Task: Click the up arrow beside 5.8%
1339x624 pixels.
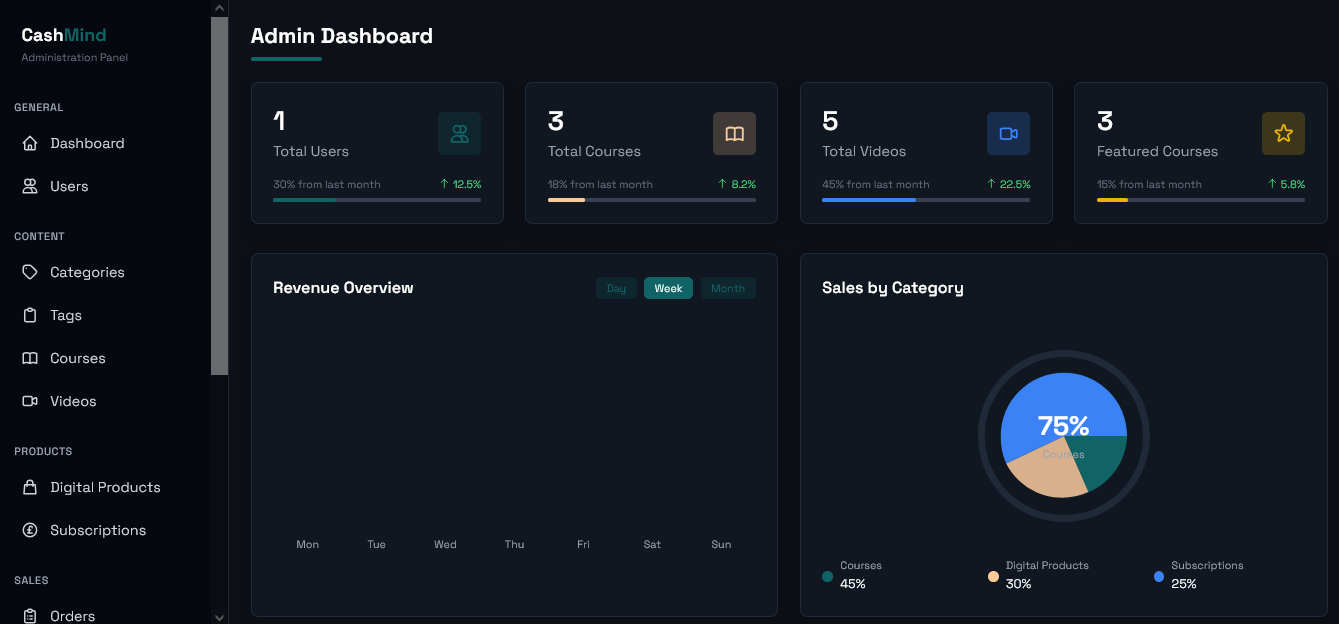Action: point(1272,184)
